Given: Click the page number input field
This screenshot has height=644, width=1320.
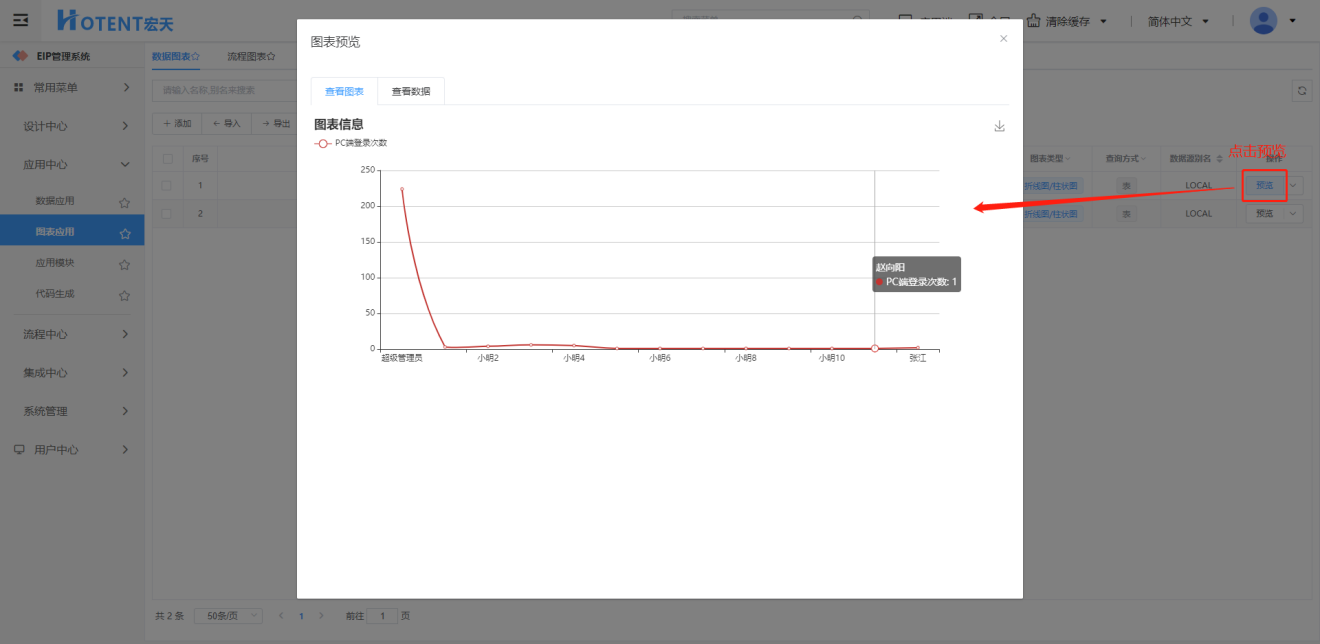Looking at the screenshot, I should [x=382, y=616].
